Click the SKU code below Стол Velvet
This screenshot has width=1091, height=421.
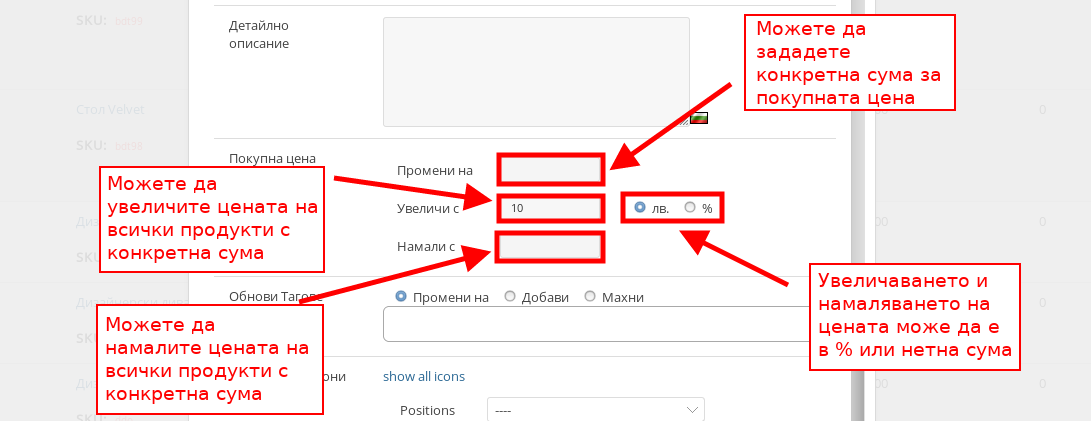129,146
